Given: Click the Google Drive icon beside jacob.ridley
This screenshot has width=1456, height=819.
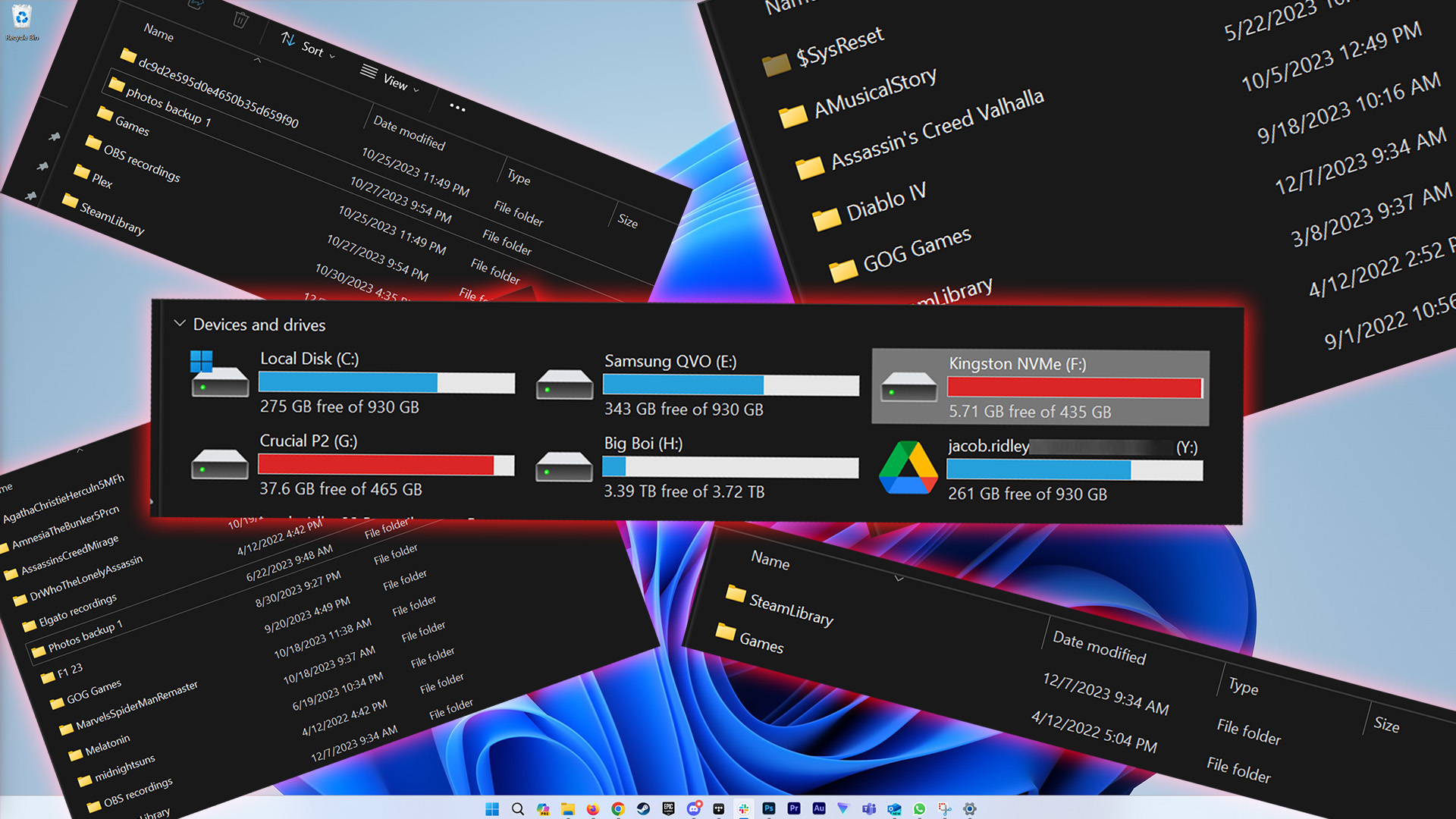Looking at the screenshot, I should [908, 470].
